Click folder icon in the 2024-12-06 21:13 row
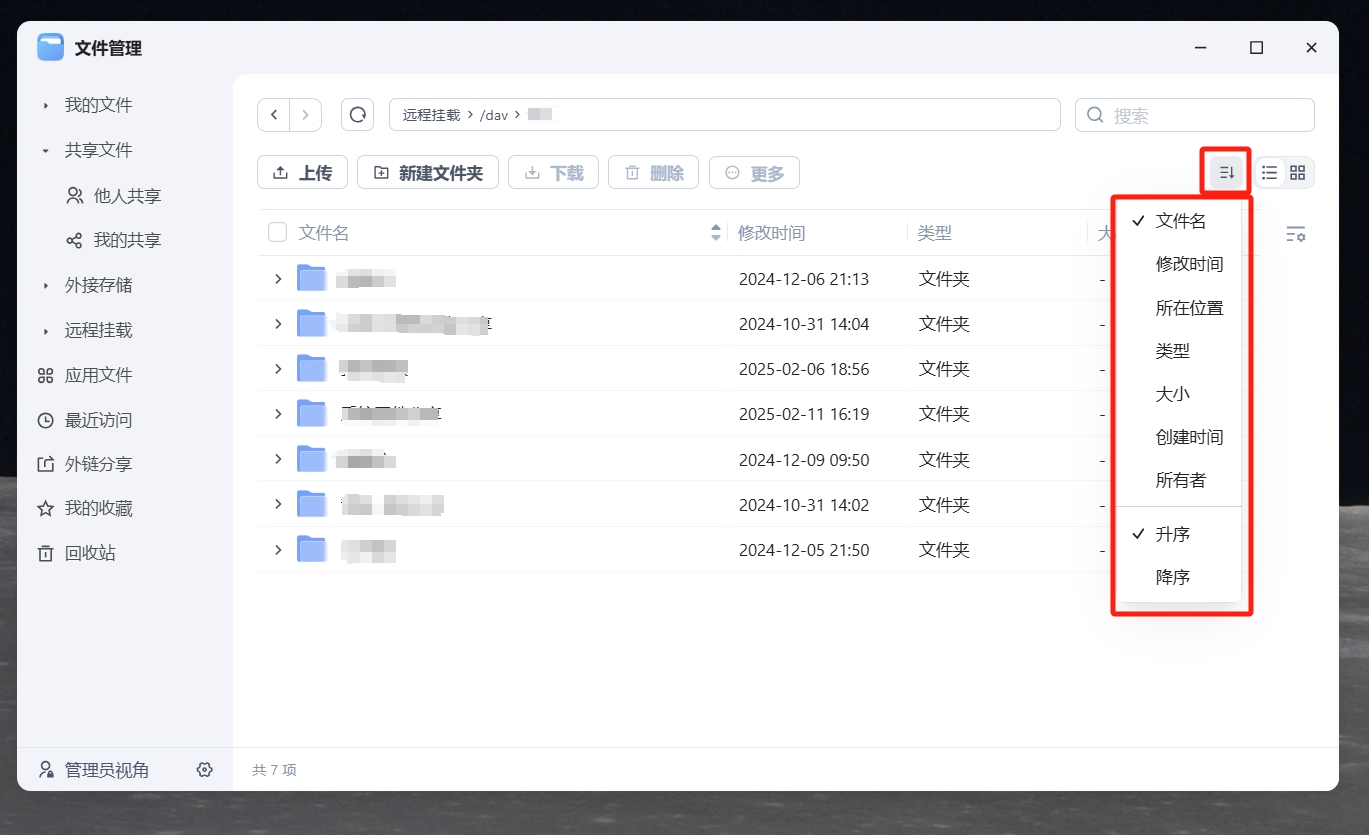This screenshot has width=1369, height=835. [x=312, y=279]
